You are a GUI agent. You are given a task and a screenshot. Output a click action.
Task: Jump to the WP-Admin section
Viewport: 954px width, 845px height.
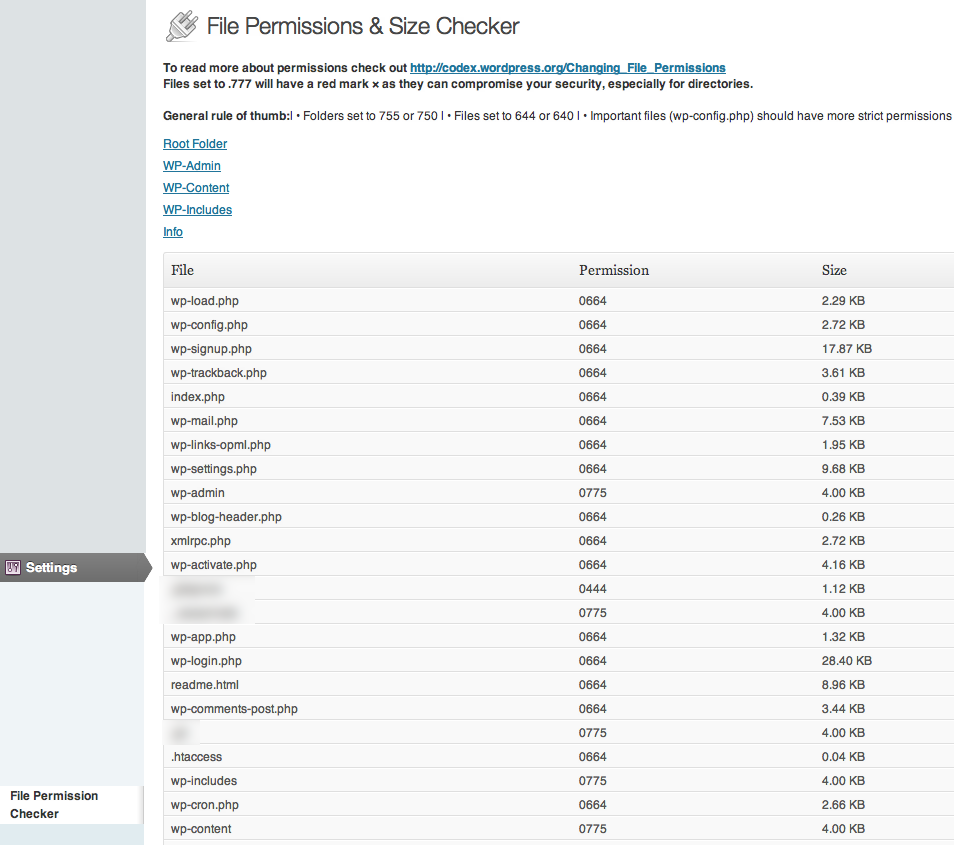[192, 165]
